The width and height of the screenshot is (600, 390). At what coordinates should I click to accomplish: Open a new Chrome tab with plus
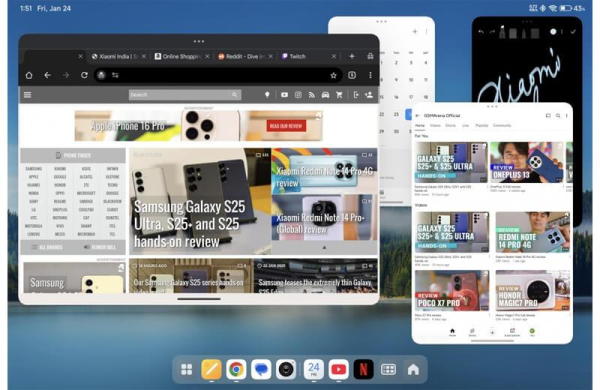352,56
